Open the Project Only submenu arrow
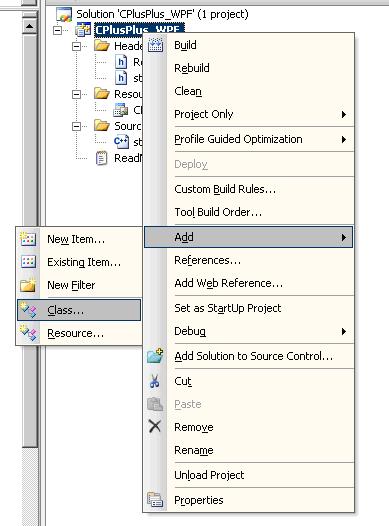 tap(343, 114)
